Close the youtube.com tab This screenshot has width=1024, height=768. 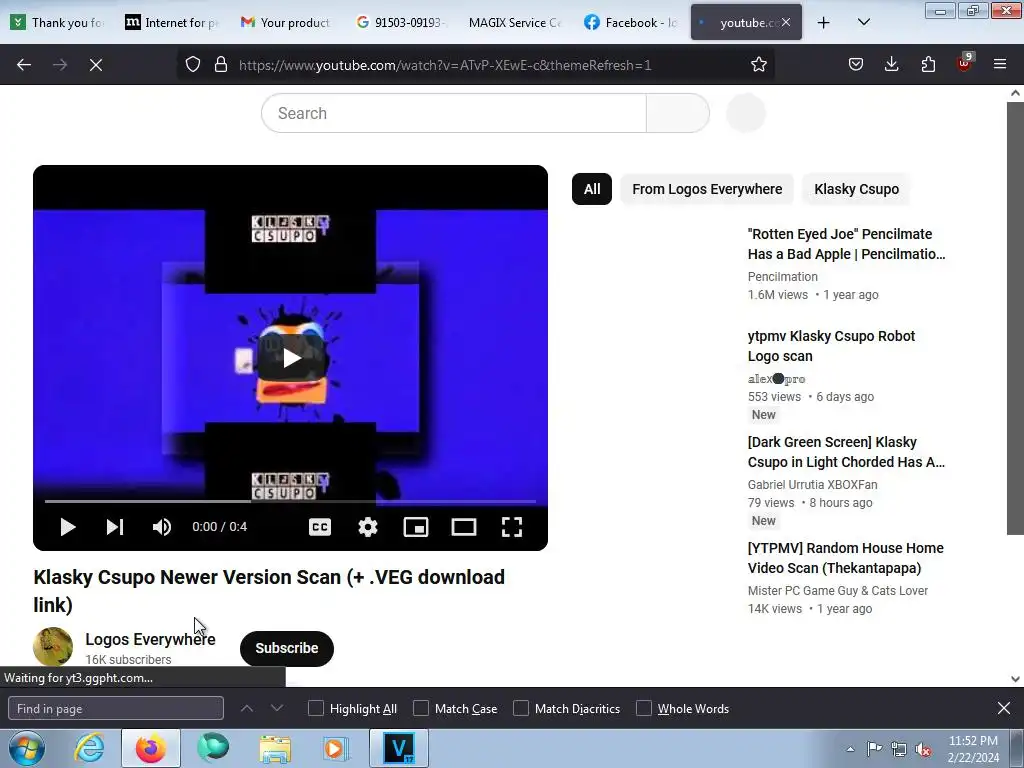click(786, 22)
